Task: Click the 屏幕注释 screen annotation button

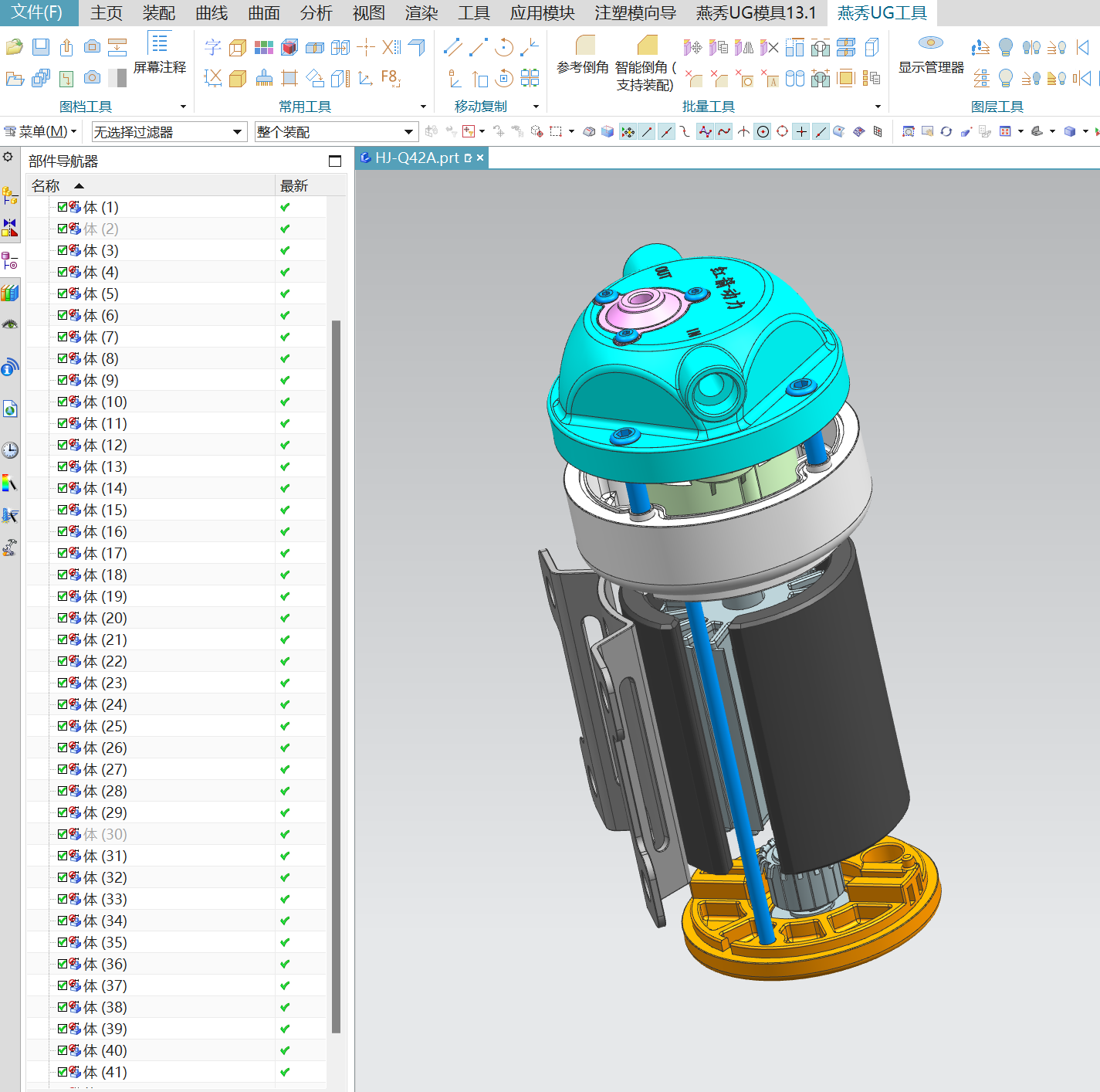Action: (x=160, y=53)
